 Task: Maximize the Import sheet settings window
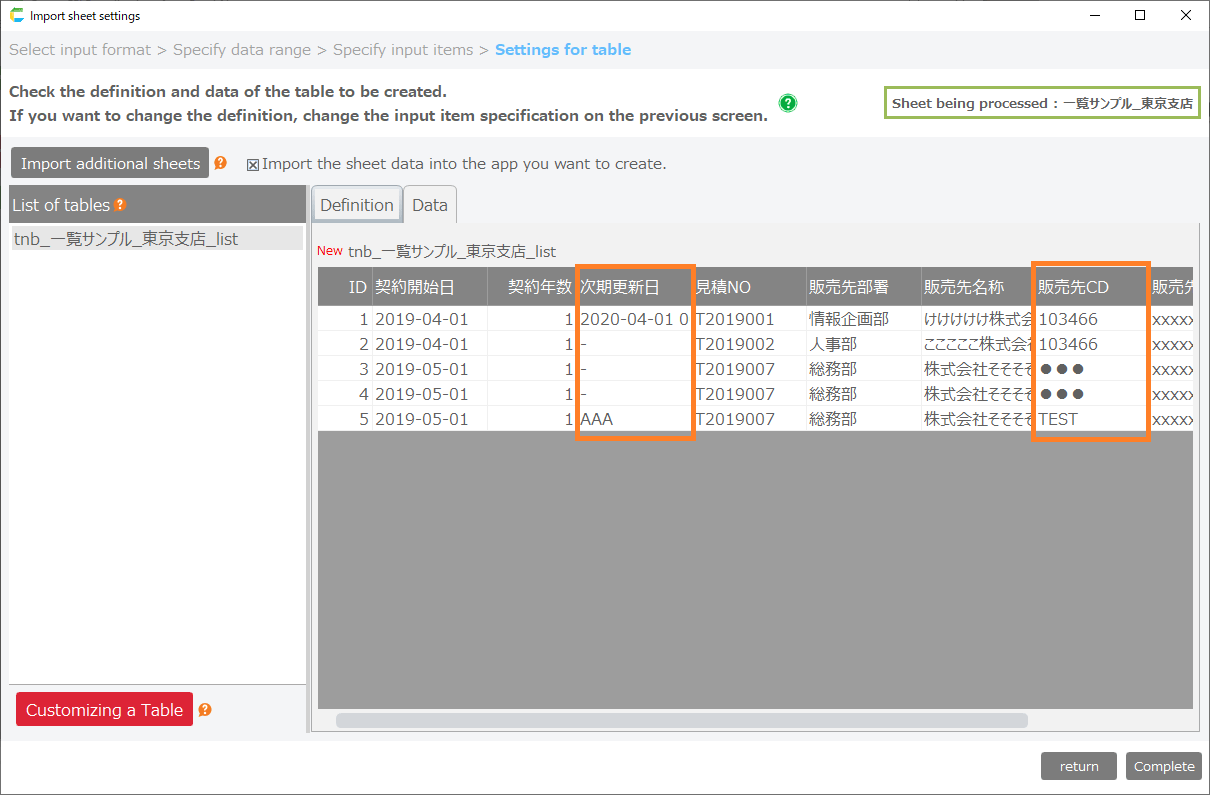pyautogui.click(x=1140, y=15)
